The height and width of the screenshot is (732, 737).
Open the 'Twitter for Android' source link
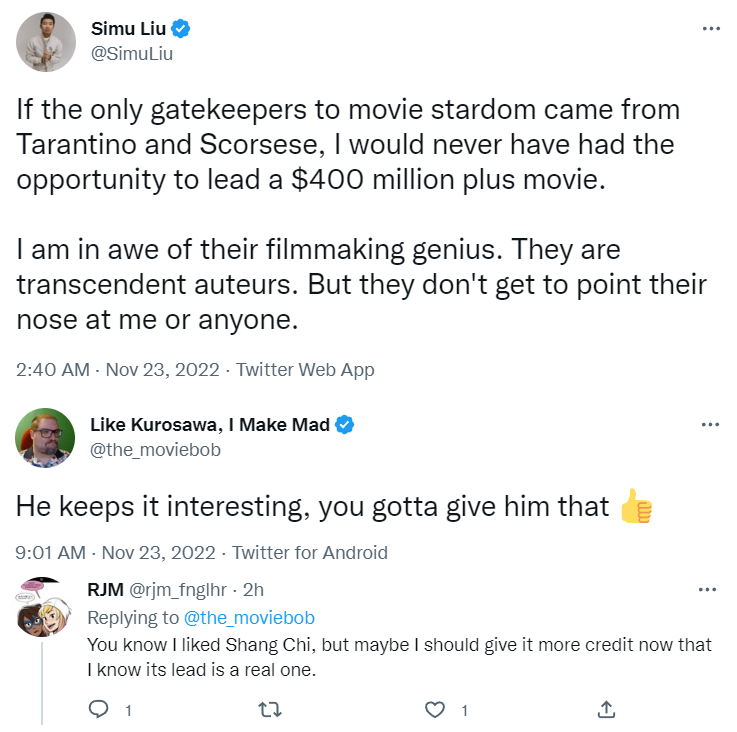click(x=310, y=553)
